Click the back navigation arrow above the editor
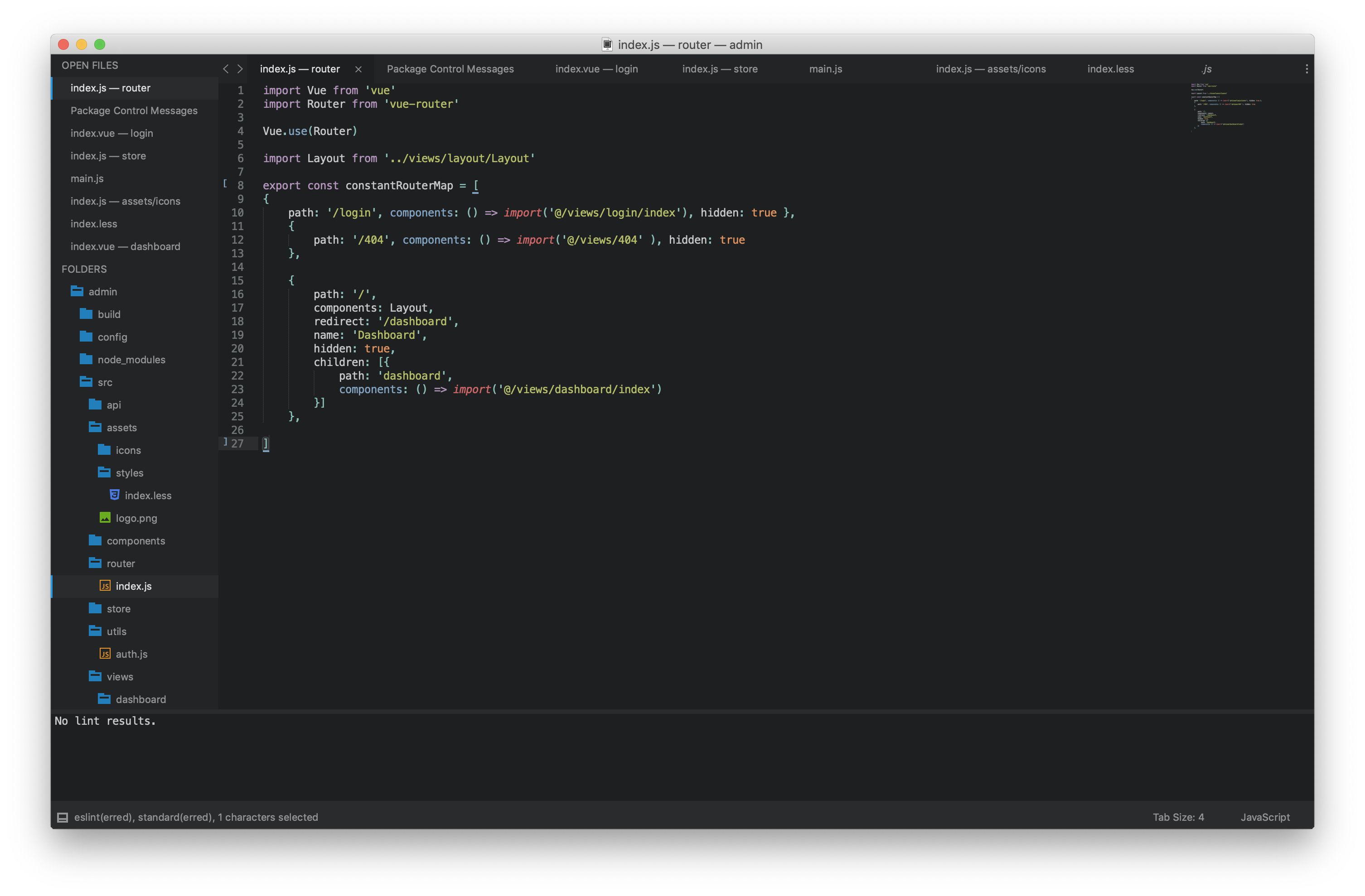The height and width of the screenshot is (896, 1365). pyautogui.click(x=225, y=69)
